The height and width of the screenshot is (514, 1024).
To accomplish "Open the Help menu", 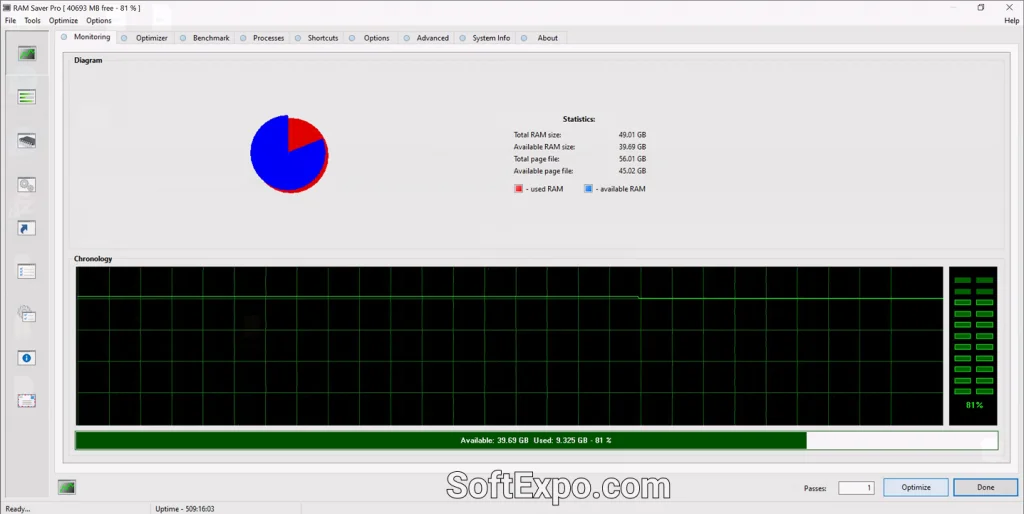I will [1011, 20].
